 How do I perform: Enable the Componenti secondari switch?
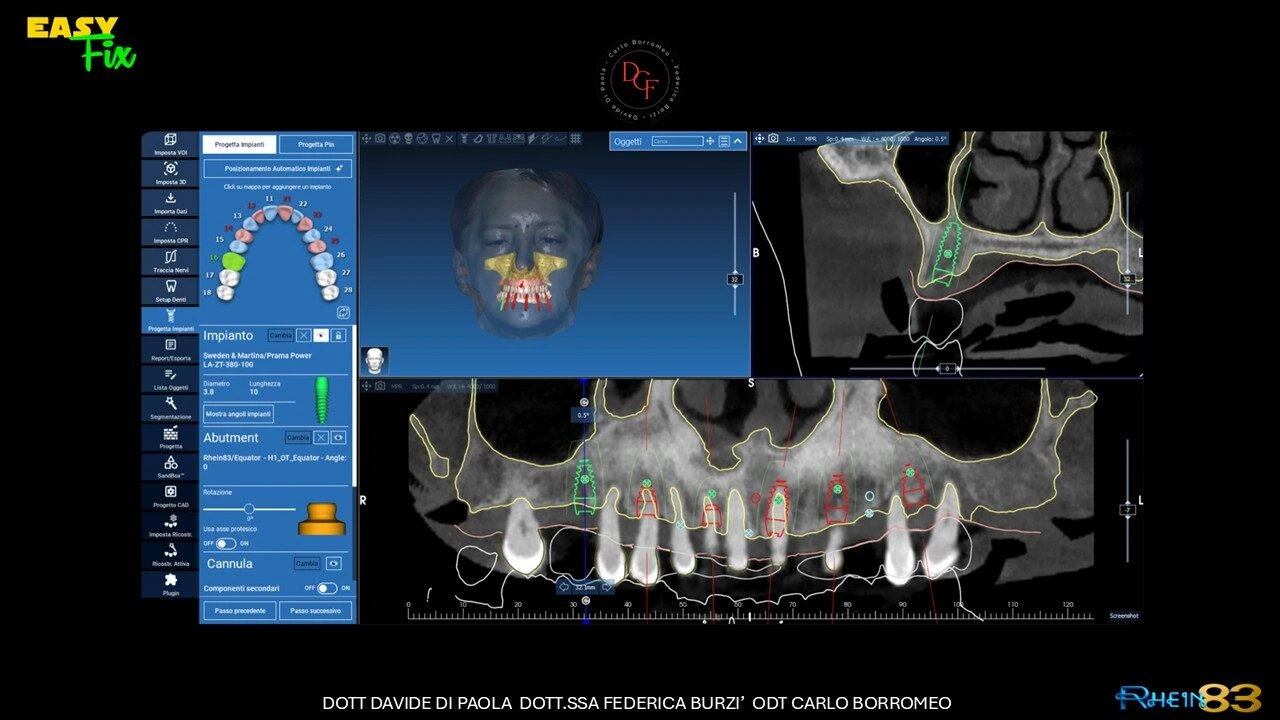327,588
